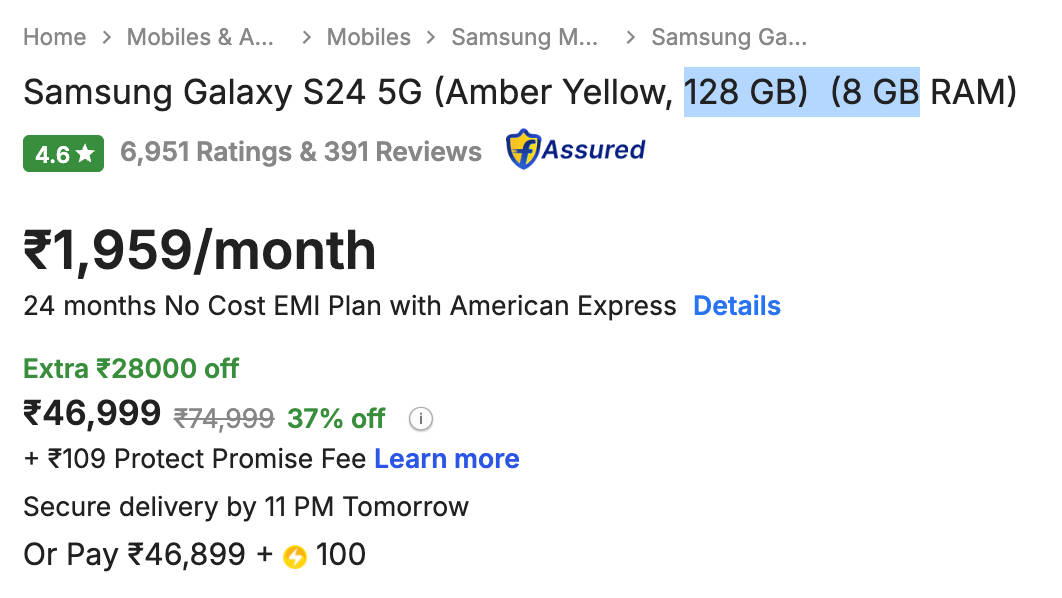Click Learn more about Protect Promise Fee
The image size is (1062, 598).
point(446,459)
